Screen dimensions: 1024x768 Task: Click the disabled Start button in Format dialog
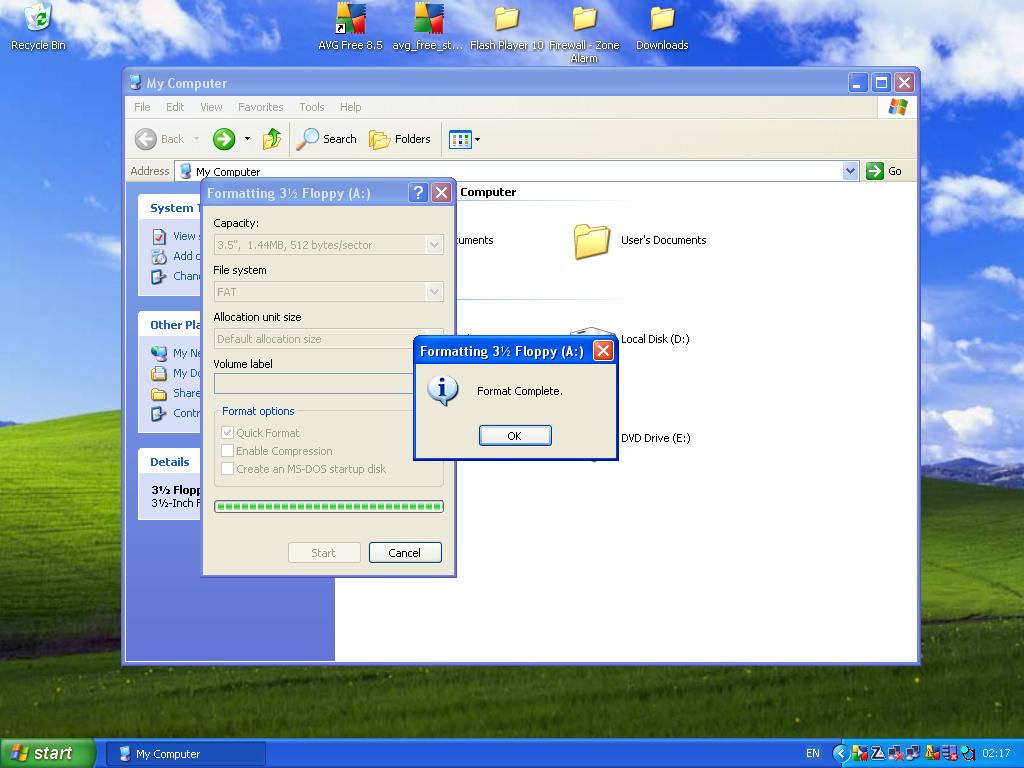(x=324, y=552)
